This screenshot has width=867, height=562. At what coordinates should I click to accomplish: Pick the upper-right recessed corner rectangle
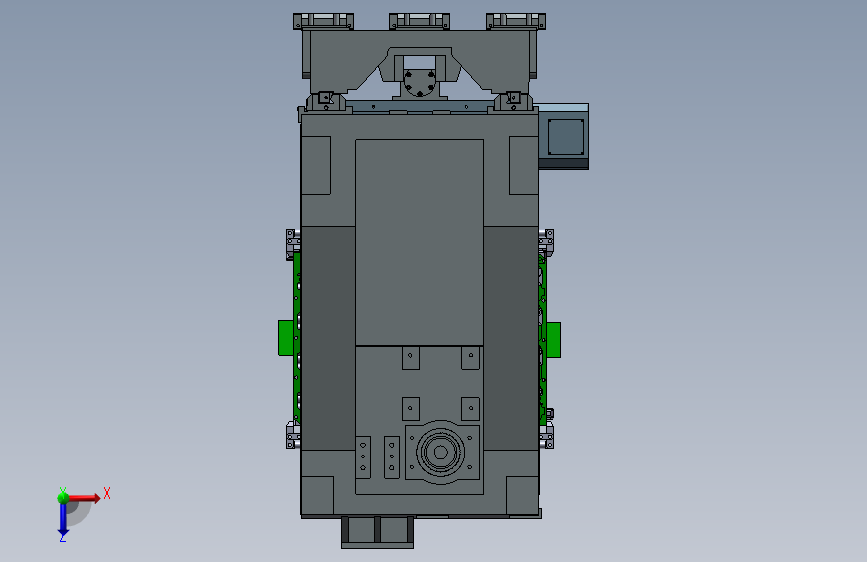pyautogui.click(x=524, y=165)
